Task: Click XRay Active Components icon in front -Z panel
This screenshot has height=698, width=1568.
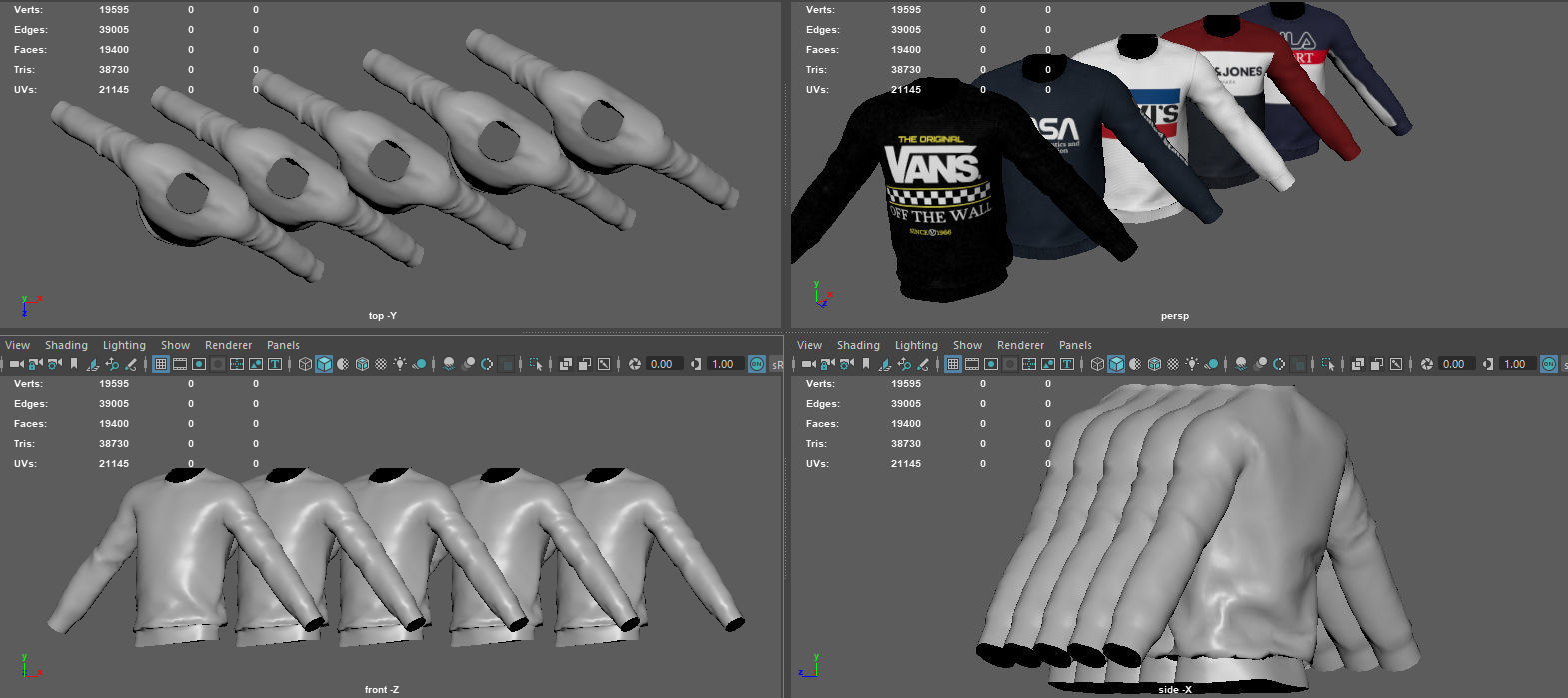Action: [x=585, y=364]
